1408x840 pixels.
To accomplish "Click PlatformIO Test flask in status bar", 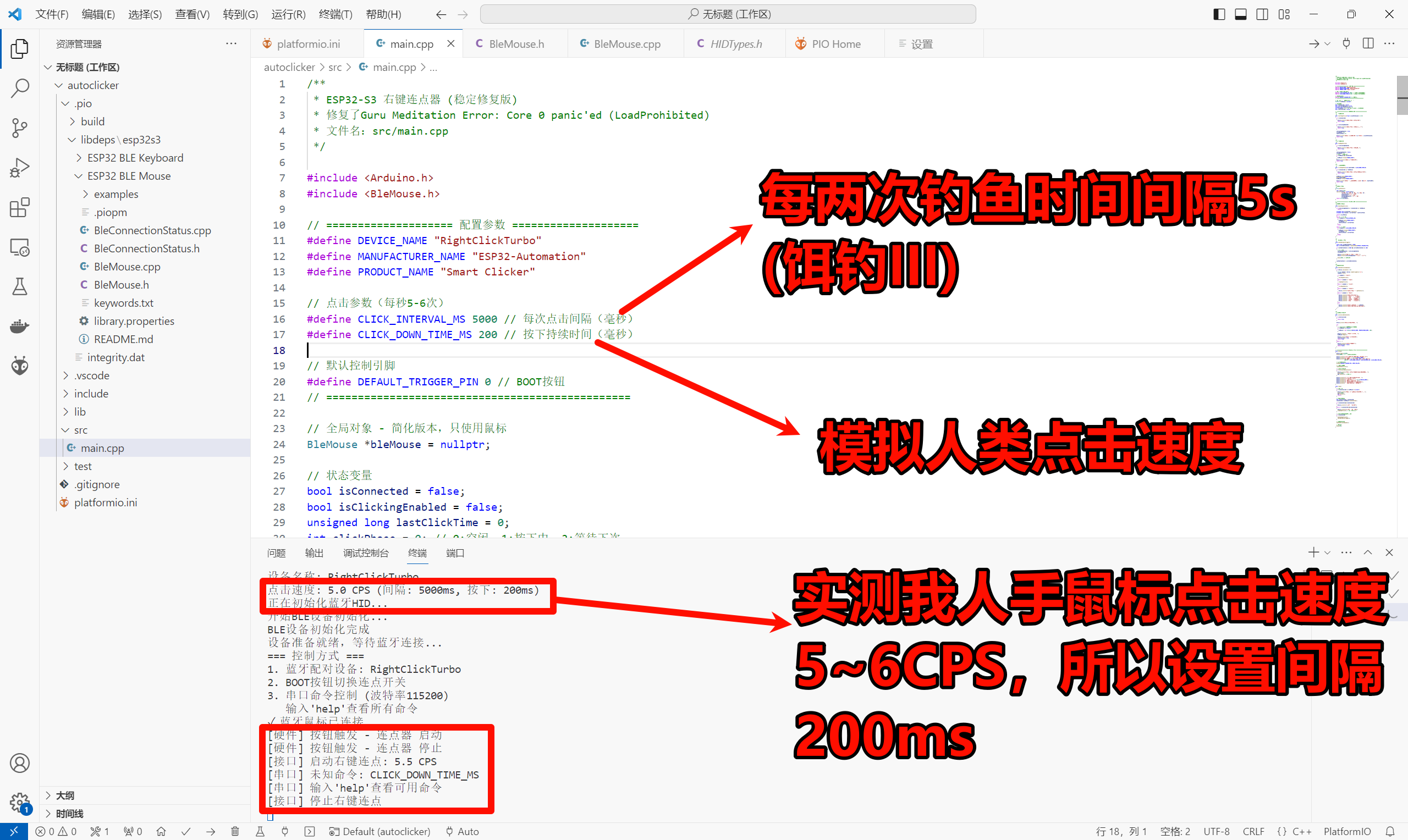I will pos(260,832).
